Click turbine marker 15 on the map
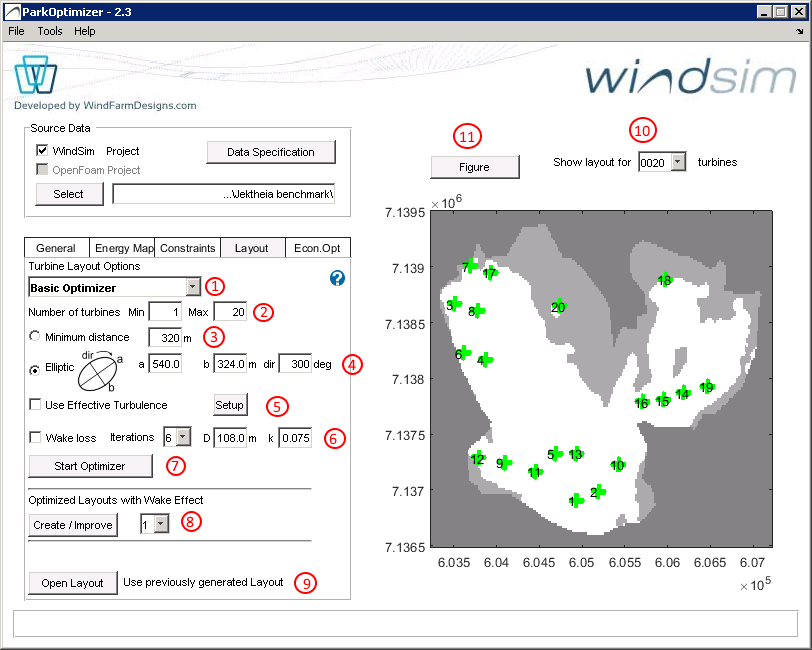Viewport: 812px width, 650px height. click(663, 400)
